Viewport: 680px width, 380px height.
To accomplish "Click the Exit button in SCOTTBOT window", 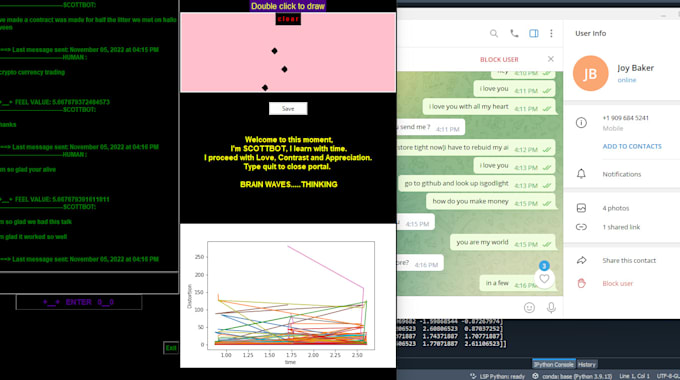I will [x=171, y=348].
